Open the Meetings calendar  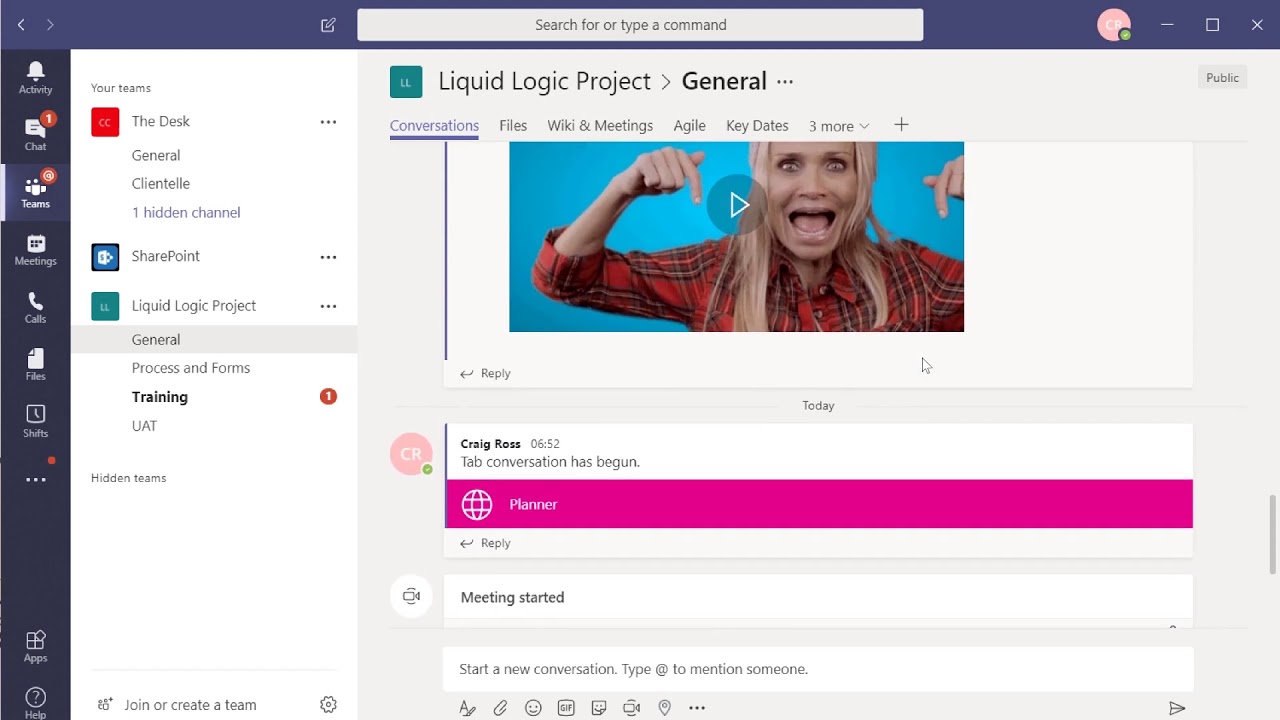coord(35,249)
